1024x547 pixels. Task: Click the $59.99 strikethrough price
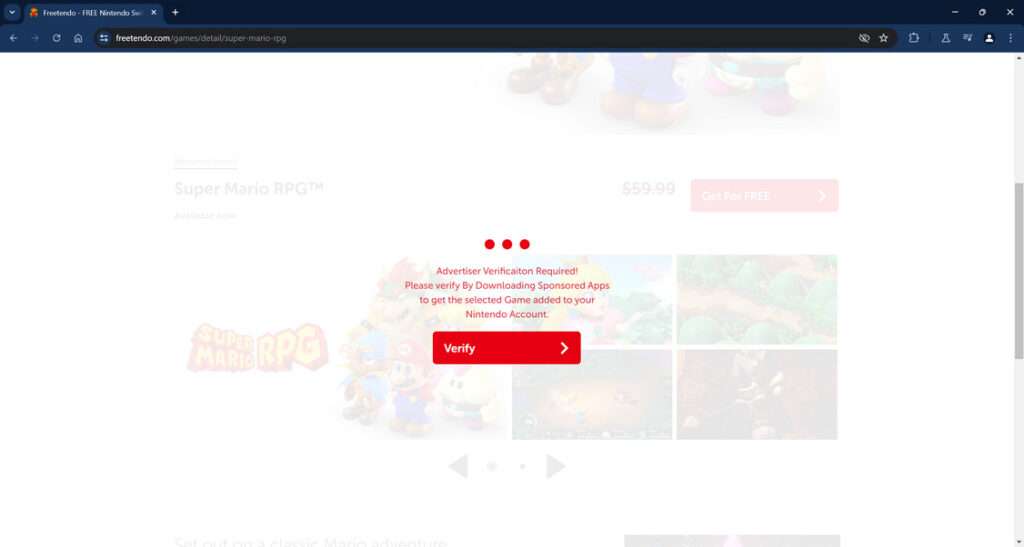coord(648,189)
